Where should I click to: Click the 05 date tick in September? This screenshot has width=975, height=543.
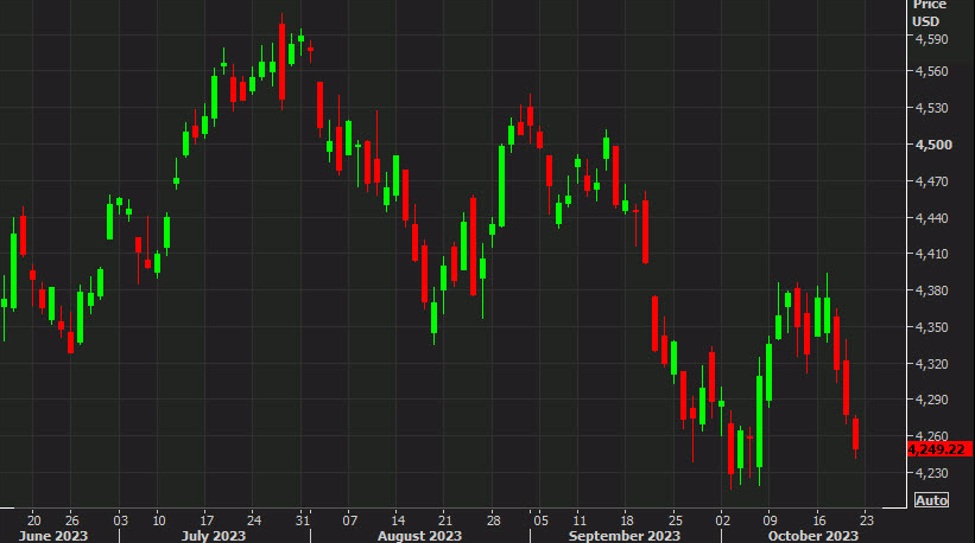click(x=541, y=521)
